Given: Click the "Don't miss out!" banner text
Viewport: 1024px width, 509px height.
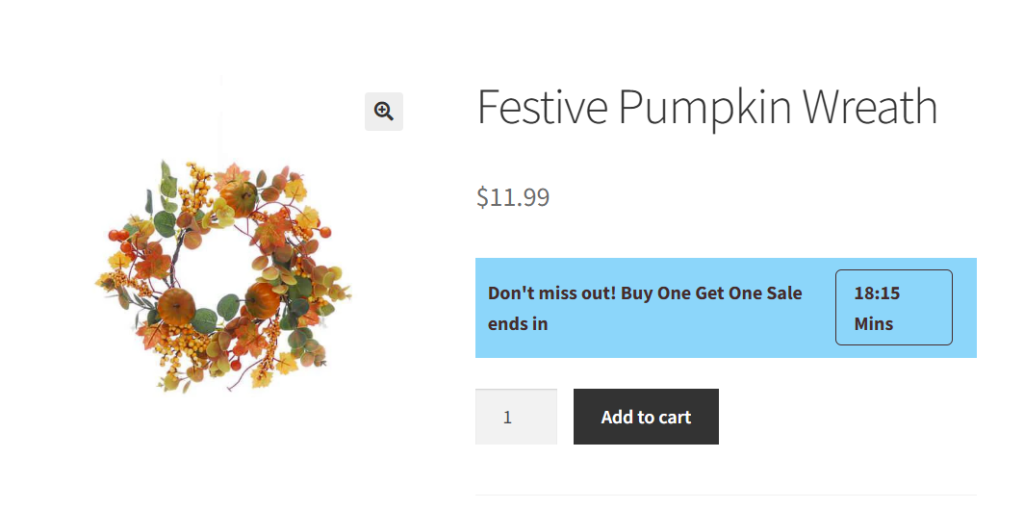Looking at the screenshot, I should (551, 293).
